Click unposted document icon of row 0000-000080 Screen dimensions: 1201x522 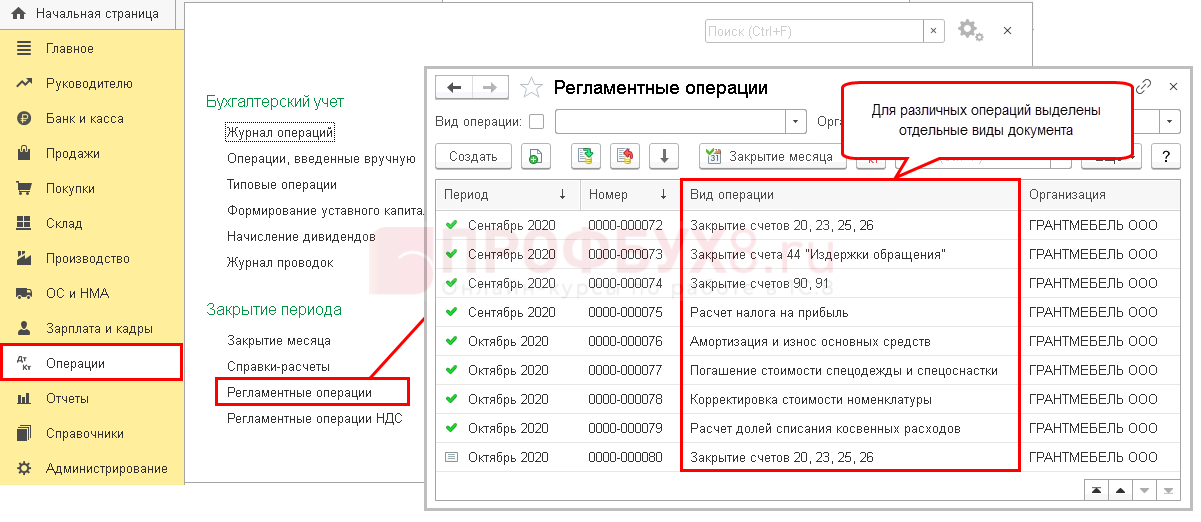click(451, 458)
